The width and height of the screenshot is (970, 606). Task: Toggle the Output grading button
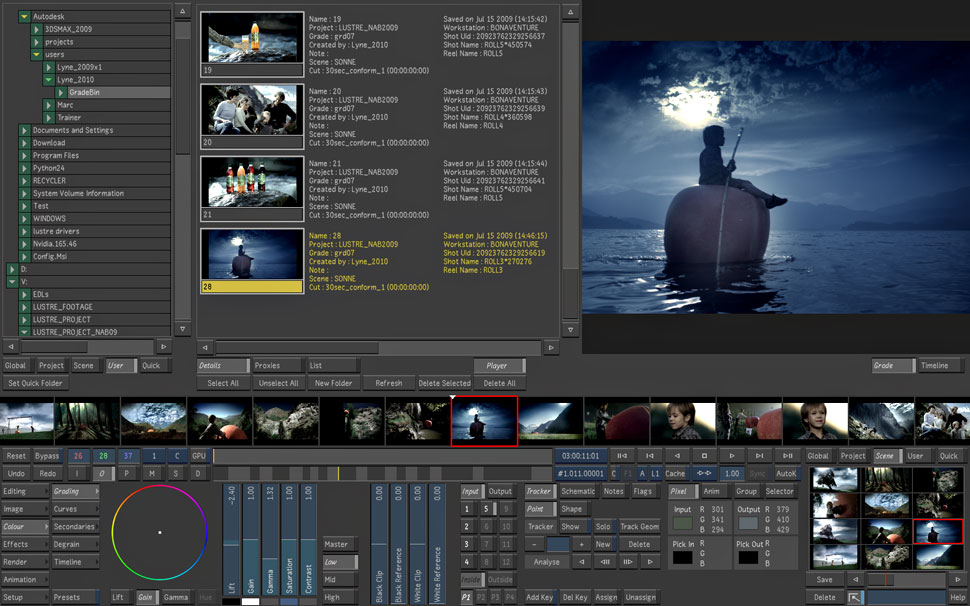[x=500, y=491]
